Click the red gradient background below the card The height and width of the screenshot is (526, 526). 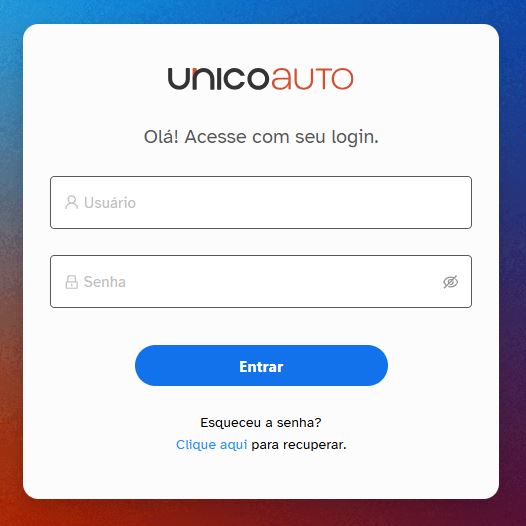(262, 513)
